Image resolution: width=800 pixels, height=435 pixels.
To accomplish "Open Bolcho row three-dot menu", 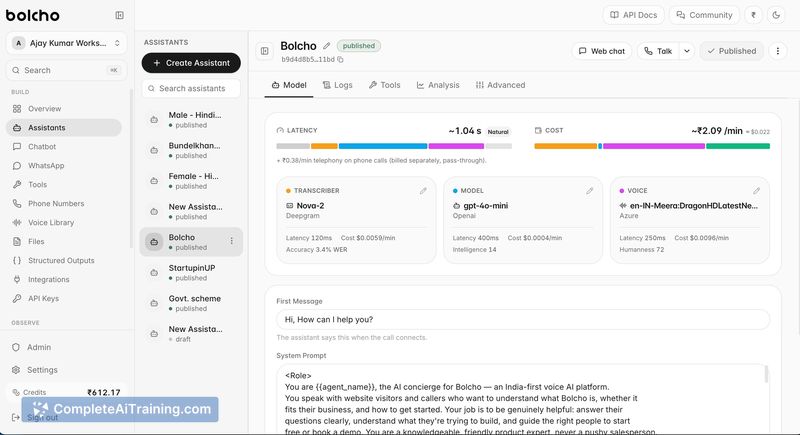I will pyautogui.click(x=232, y=241).
